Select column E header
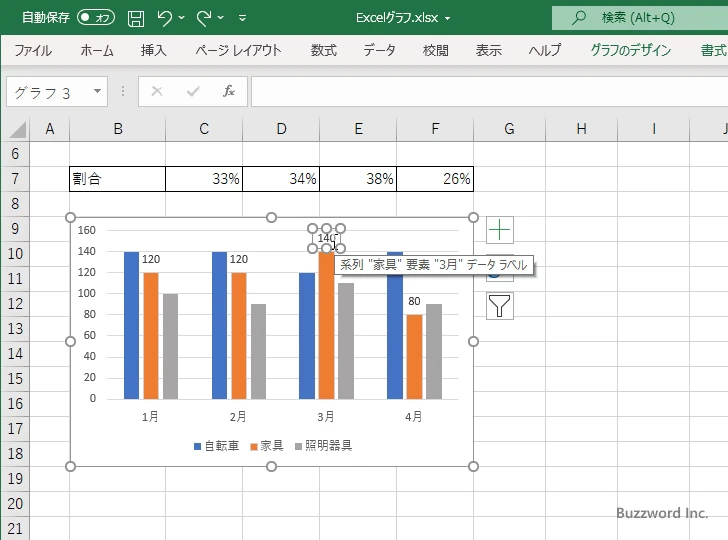 tap(358, 129)
